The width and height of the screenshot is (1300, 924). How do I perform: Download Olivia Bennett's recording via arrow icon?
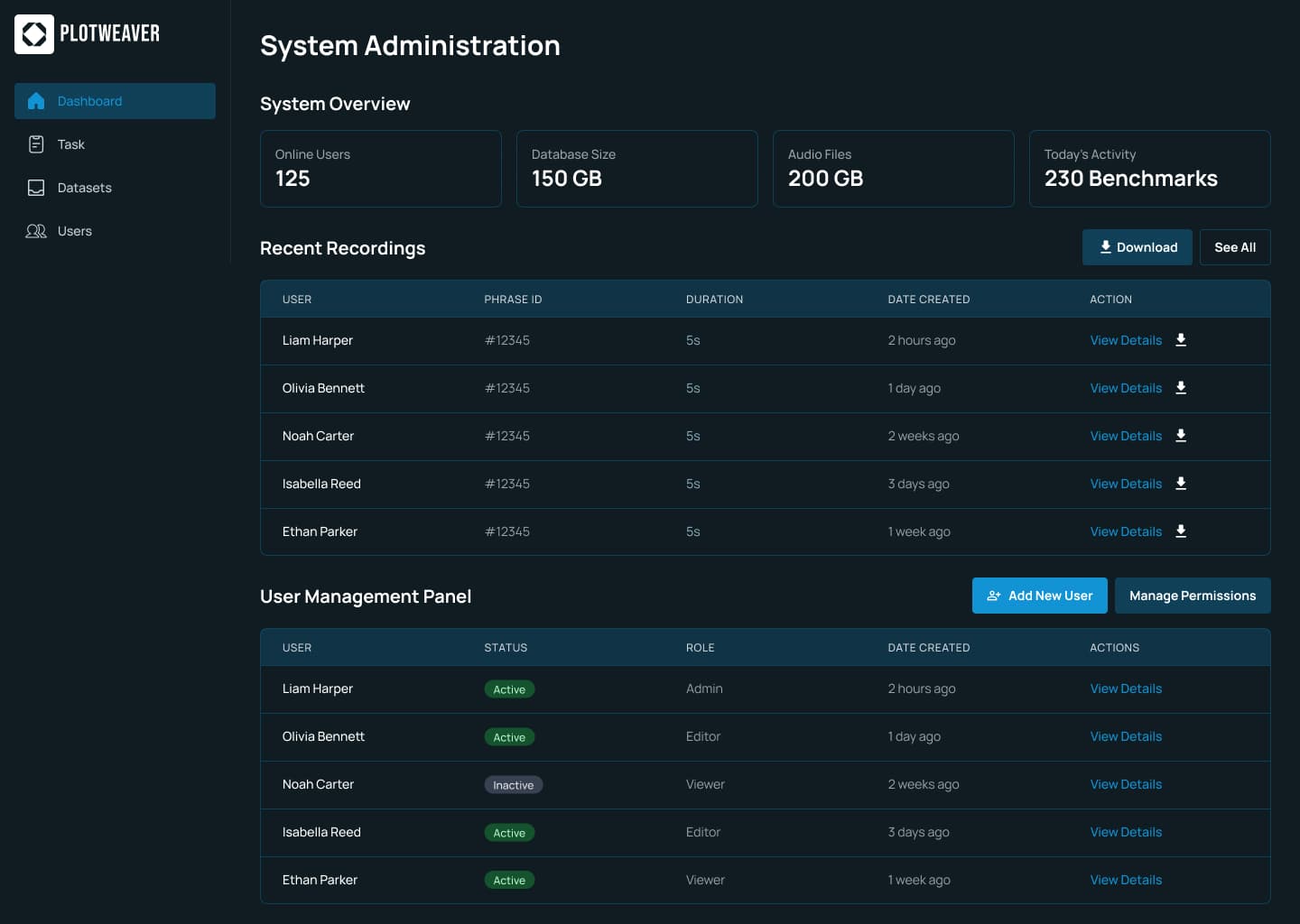click(1181, 388)
